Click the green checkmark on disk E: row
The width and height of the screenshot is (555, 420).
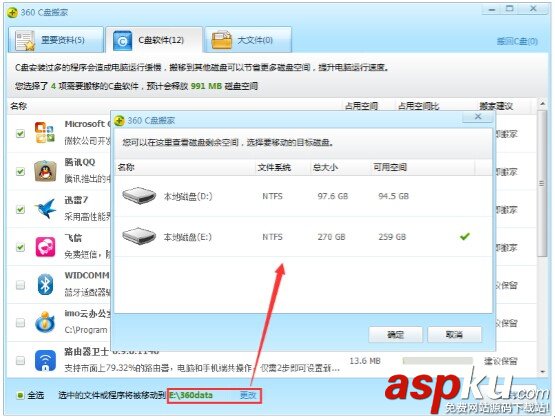pyautogui.click(x=465, y=236)
